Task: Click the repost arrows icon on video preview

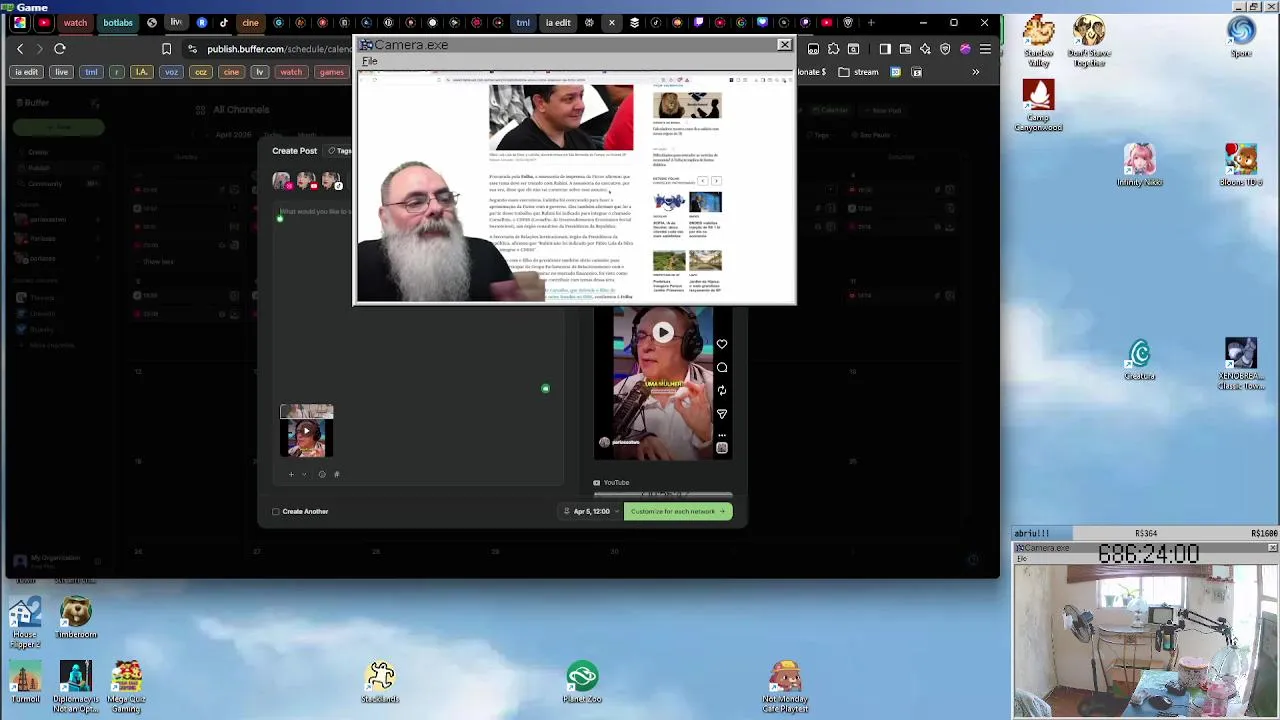Action: click(x=722, y=390)
